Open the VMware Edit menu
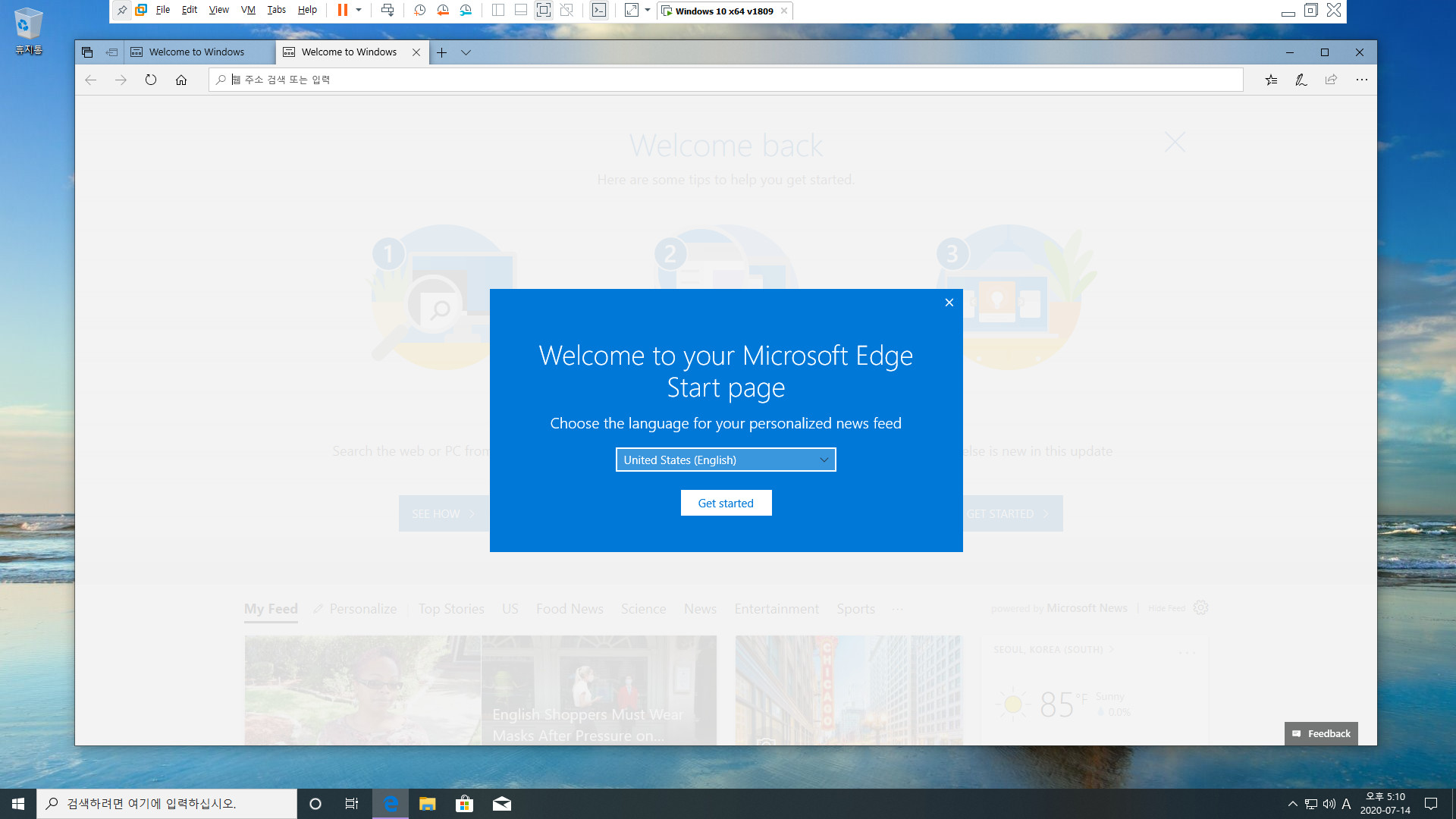 190,11
